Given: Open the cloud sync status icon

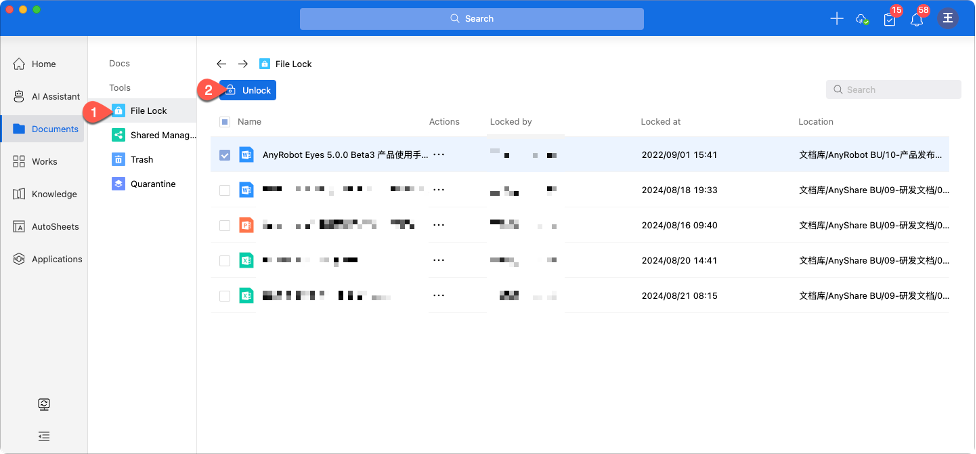Looking at the screenshot, I should click(x=862, y=19).
